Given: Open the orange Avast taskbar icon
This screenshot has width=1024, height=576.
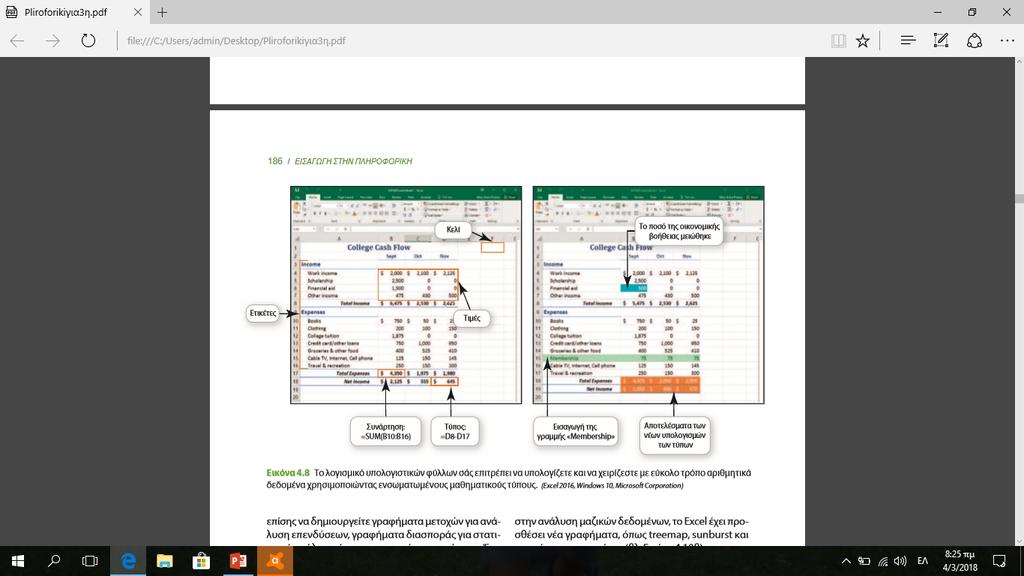Looking at the screenshot, I should coord(275,561).
